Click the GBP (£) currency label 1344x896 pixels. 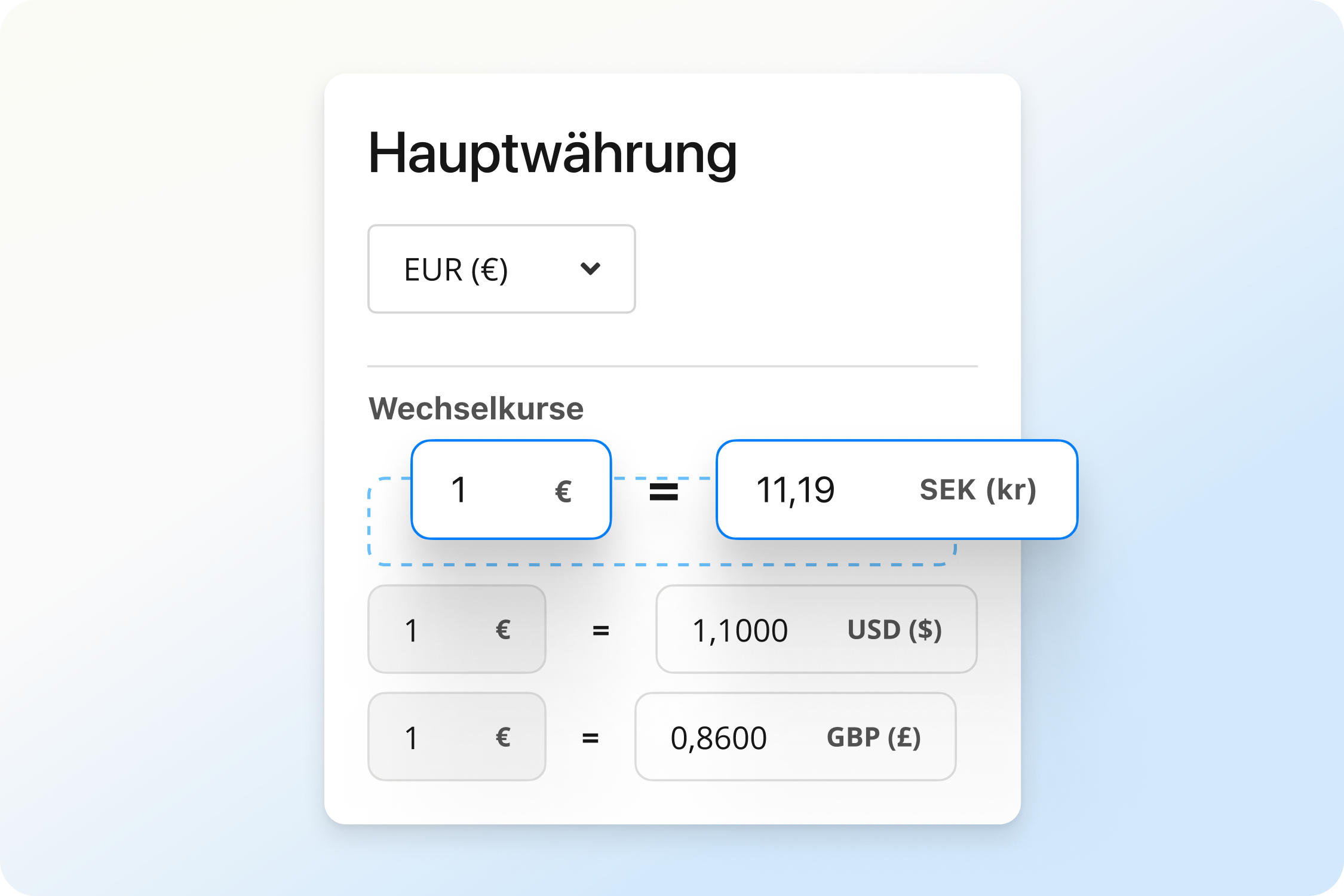[x=874, y=738]
